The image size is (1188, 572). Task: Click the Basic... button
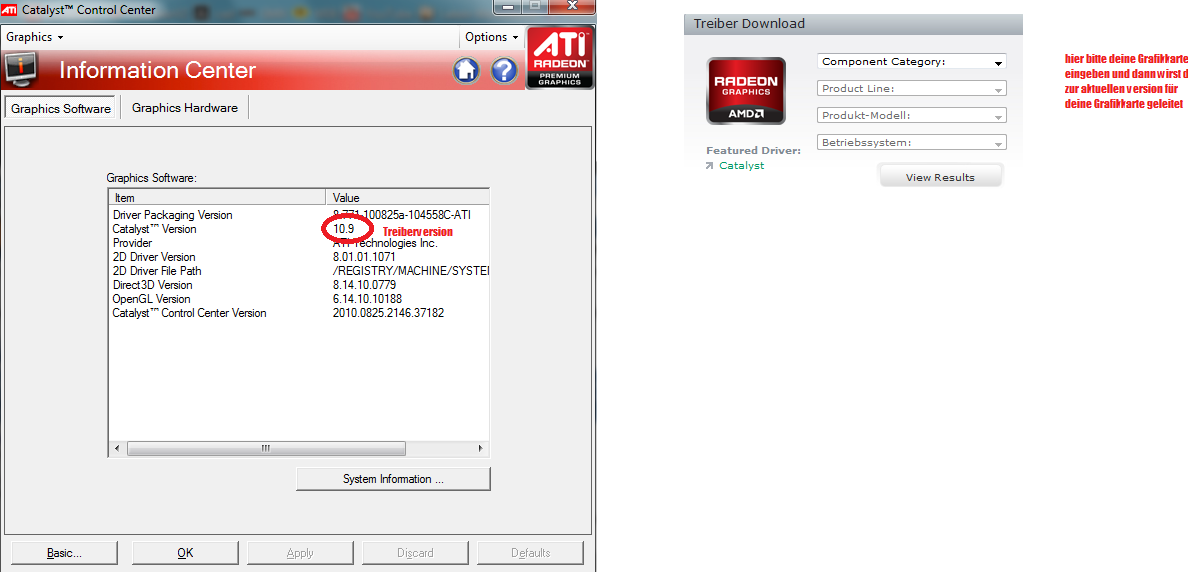point(64,552)
